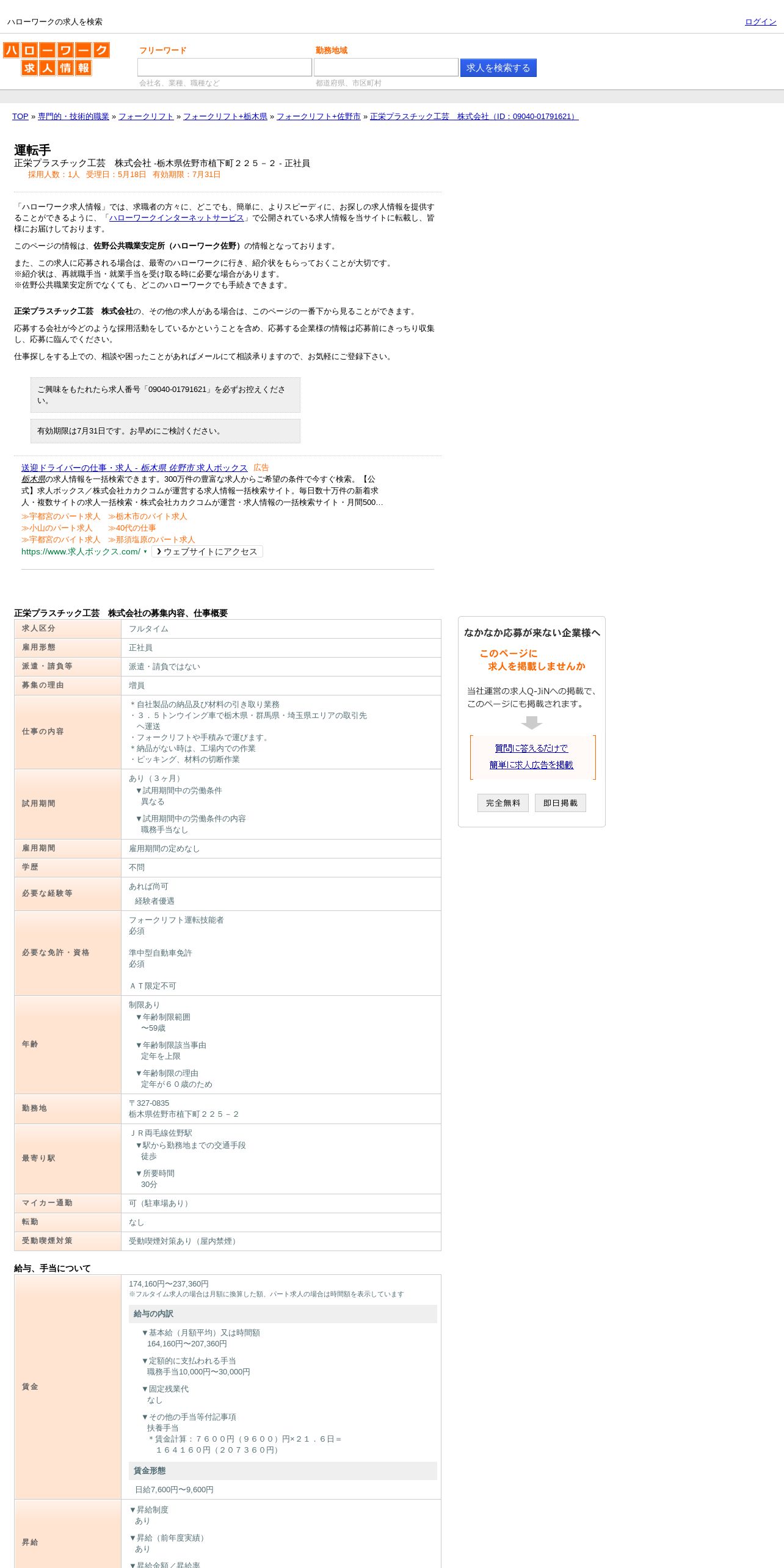784x1568 pixels.
Task: Click 雇用期間の定めなし cell
Action: [x=281, y=849]
